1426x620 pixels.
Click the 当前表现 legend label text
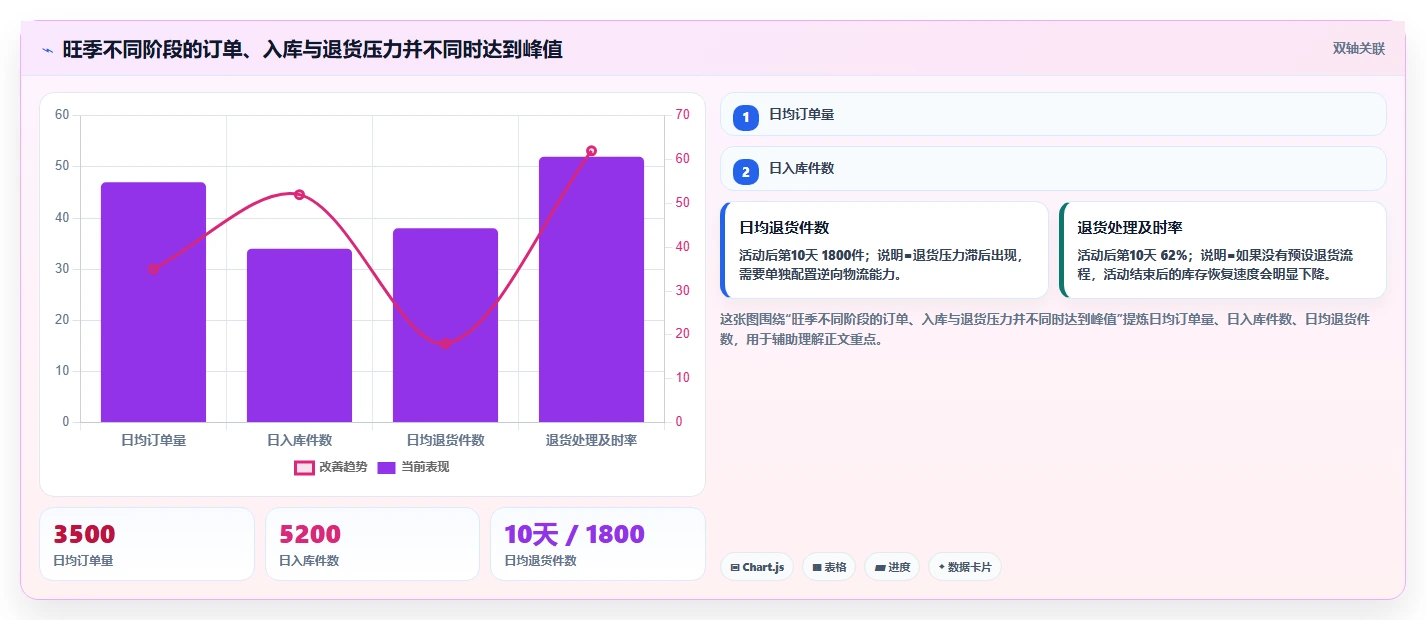pos(425,467)
